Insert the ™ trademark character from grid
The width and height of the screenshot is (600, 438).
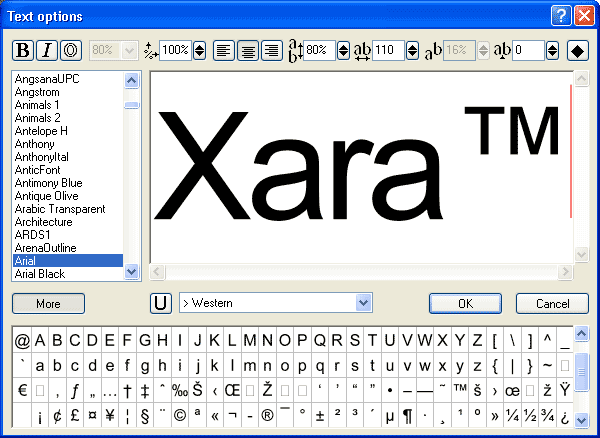tap(460, 391)
